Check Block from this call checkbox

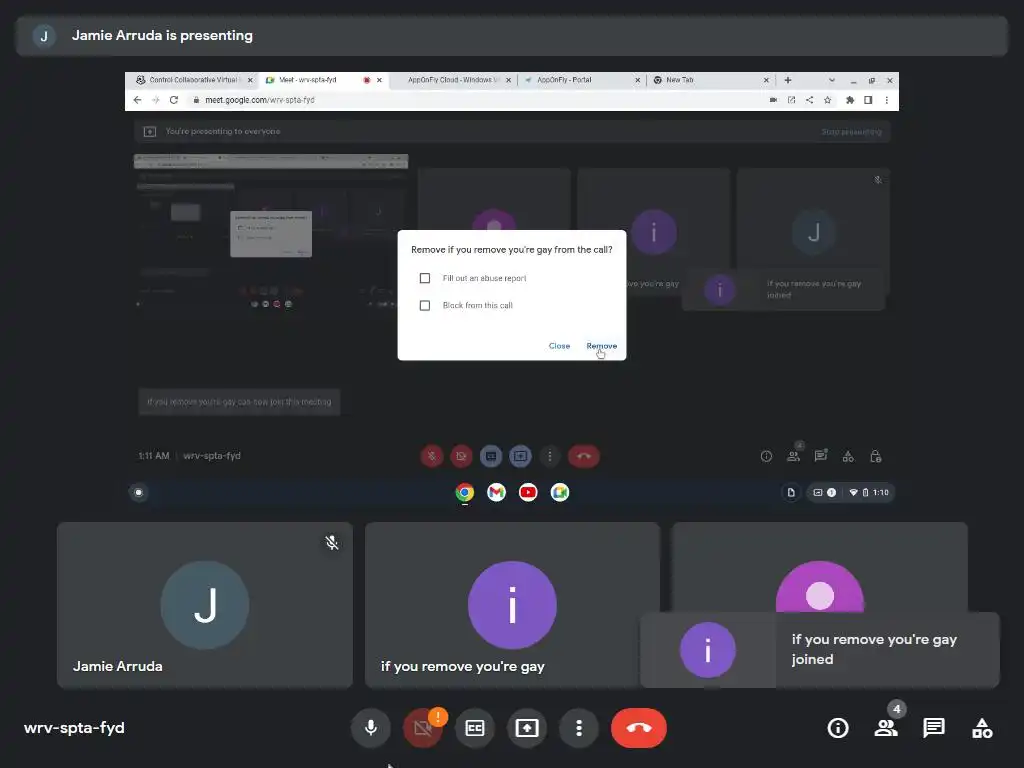click(425, 306)
